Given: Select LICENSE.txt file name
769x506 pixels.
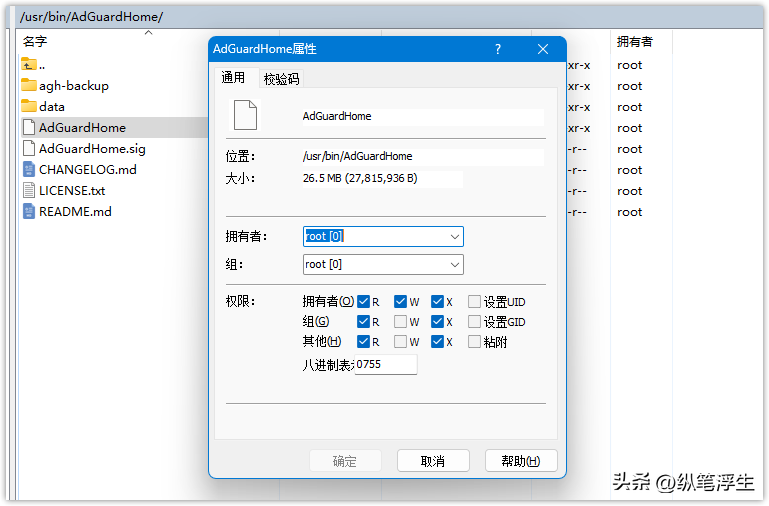Looking at the screenshot, I should tap(72, 191).
